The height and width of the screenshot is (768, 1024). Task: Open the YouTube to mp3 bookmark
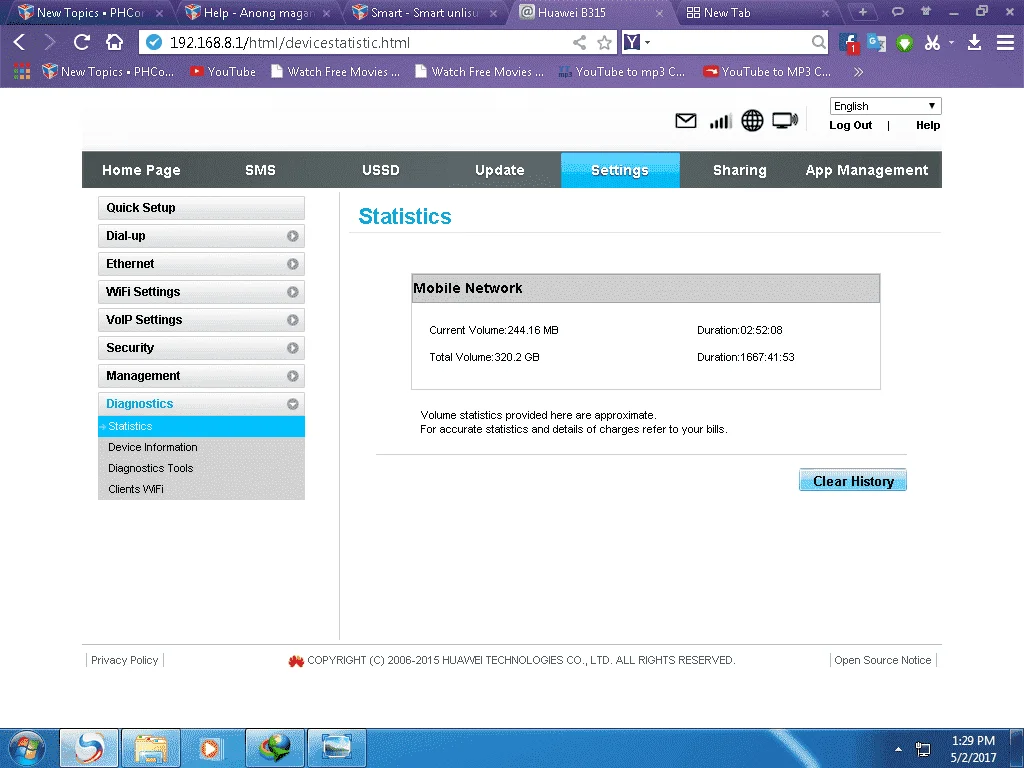click(622, 71)
